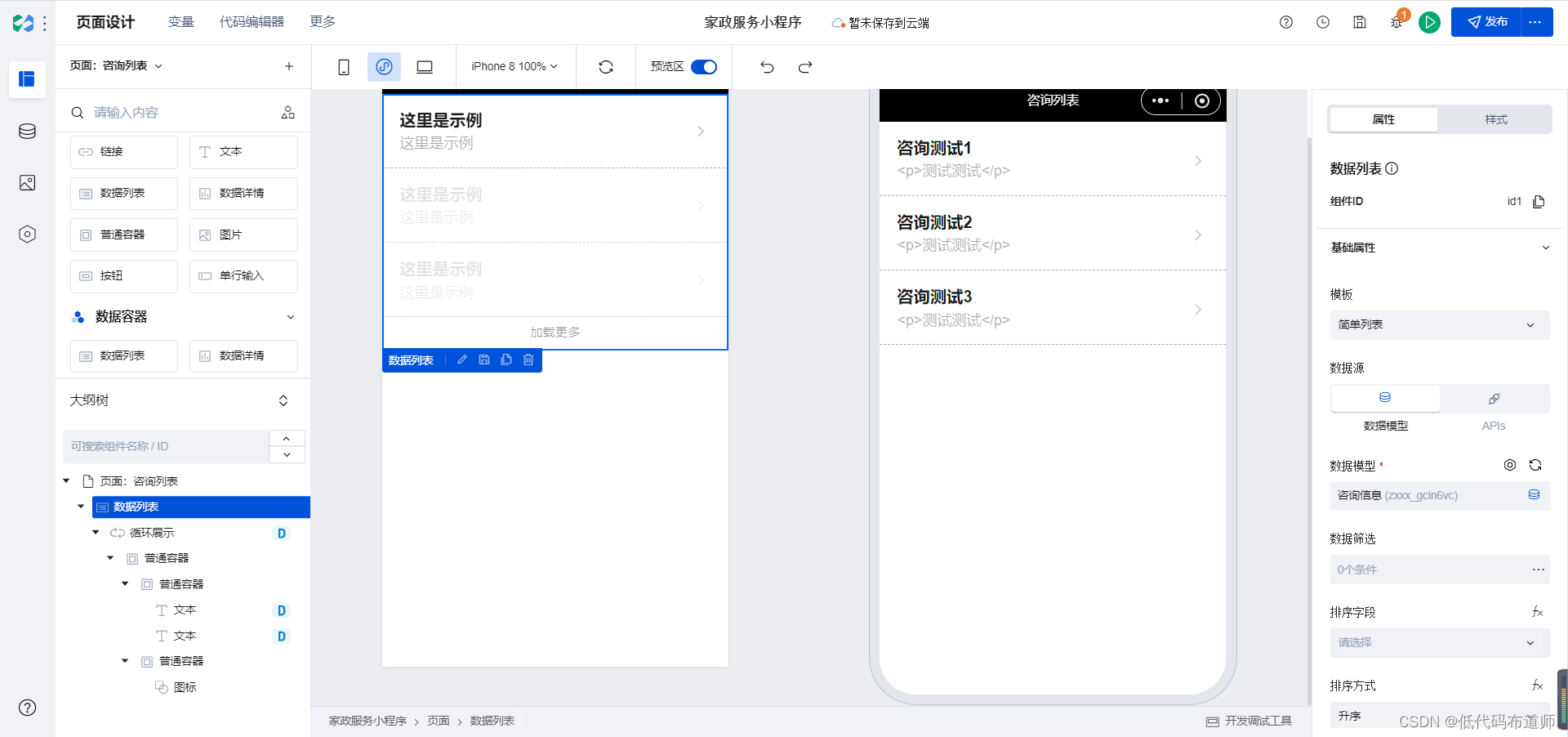The width and height of the screenshot is (1568, 737).
Task: Edit the selected 数据列表 component
Action: click(x=462, y=360)
